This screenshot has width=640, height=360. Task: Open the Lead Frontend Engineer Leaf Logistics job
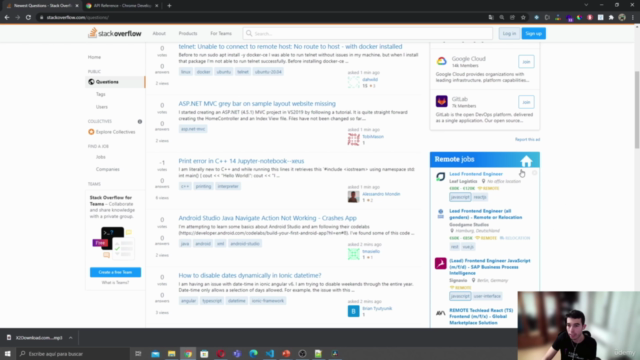[476, 174]
